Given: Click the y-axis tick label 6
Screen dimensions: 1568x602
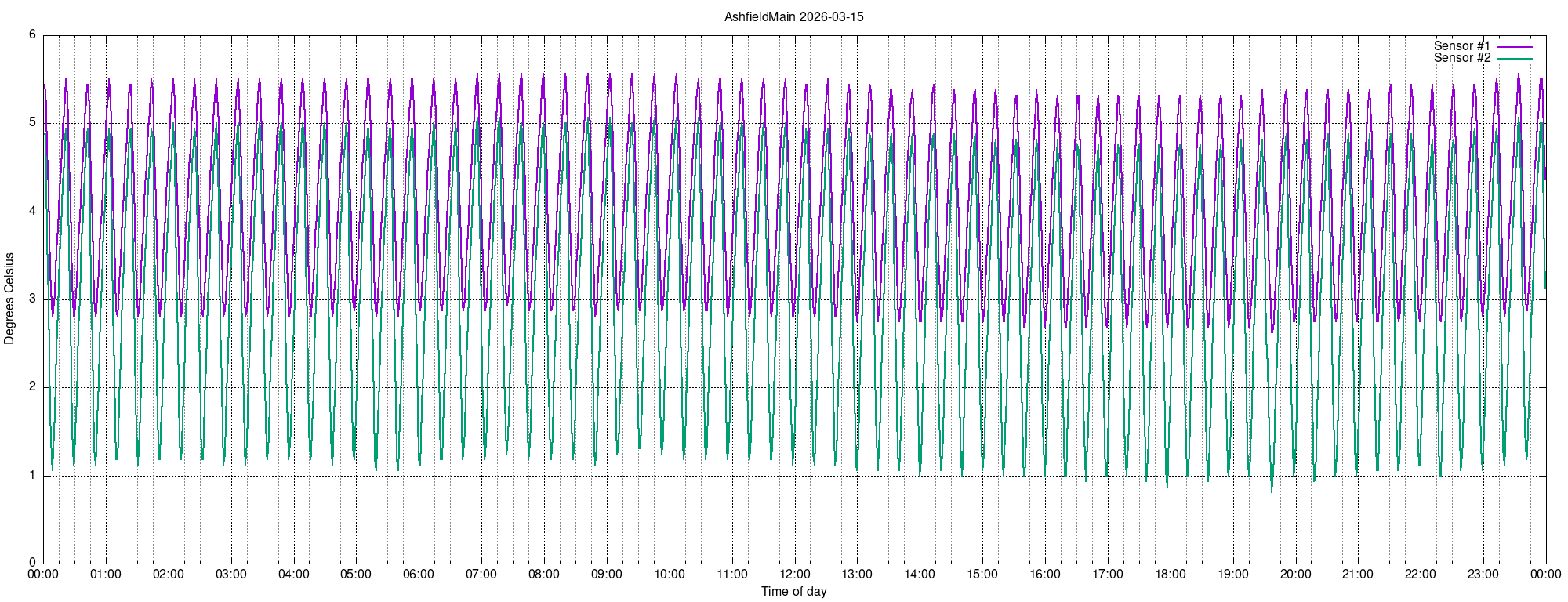Looking at the screenshot, I should coord(32,34).
